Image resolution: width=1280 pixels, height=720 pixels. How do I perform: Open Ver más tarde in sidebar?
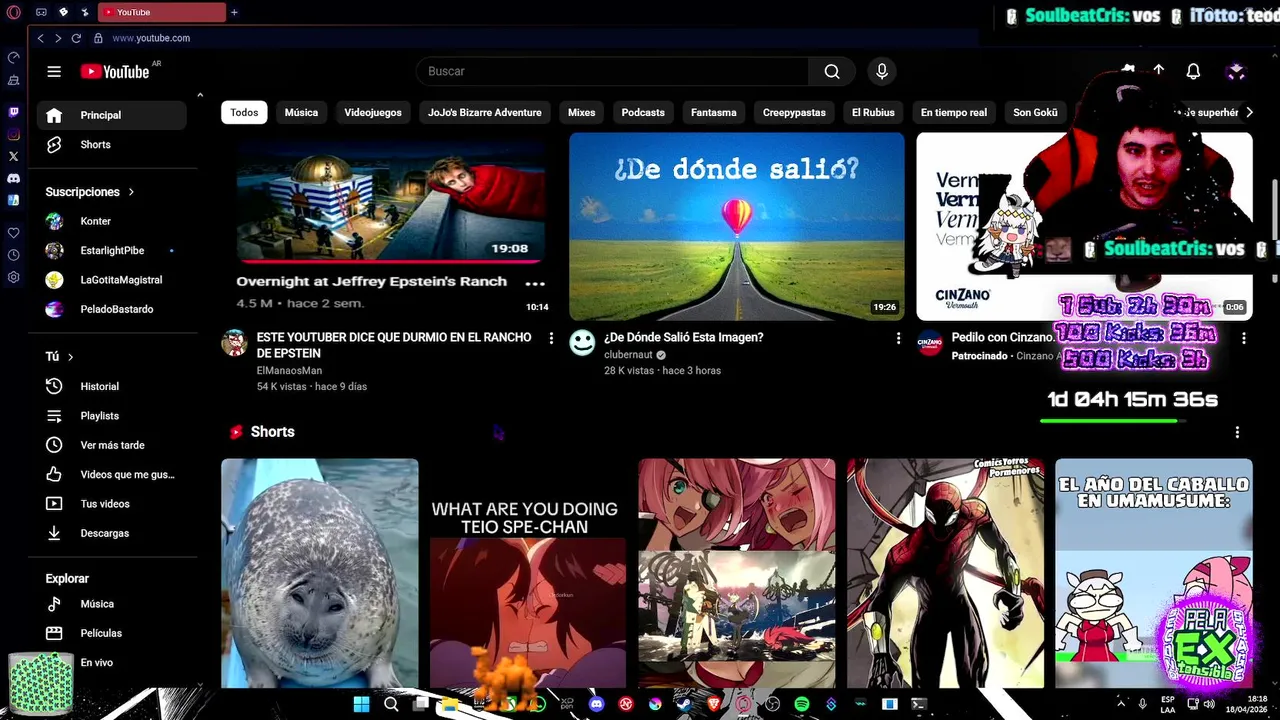point(112,445)
